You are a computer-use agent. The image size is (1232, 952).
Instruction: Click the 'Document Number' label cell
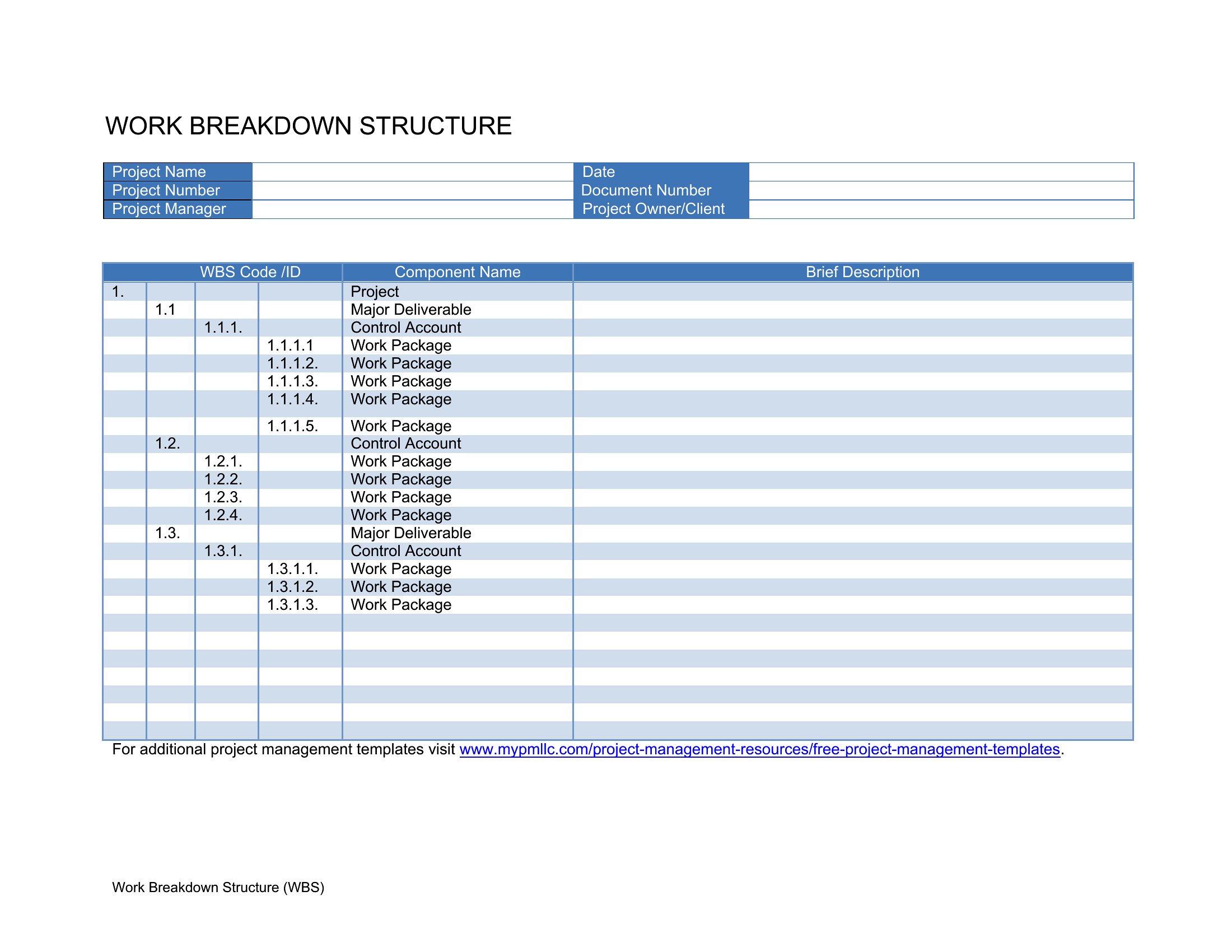click(x=661, y=190)
